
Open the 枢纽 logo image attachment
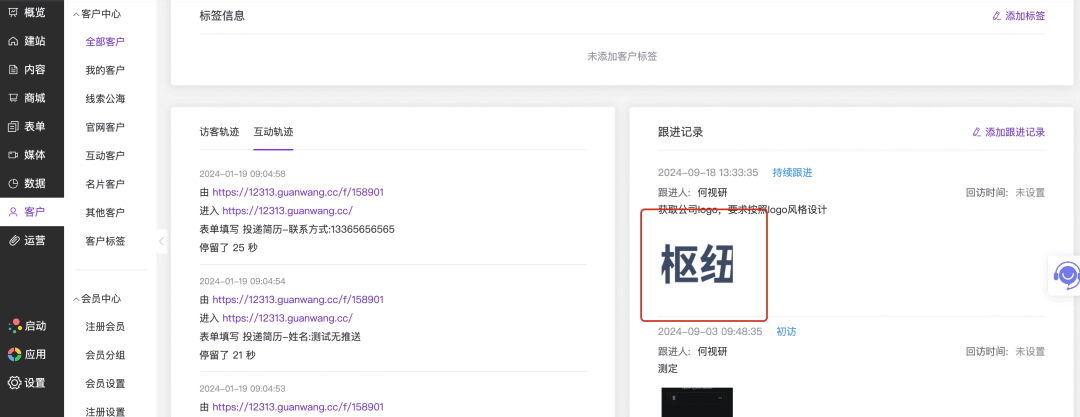697,265
